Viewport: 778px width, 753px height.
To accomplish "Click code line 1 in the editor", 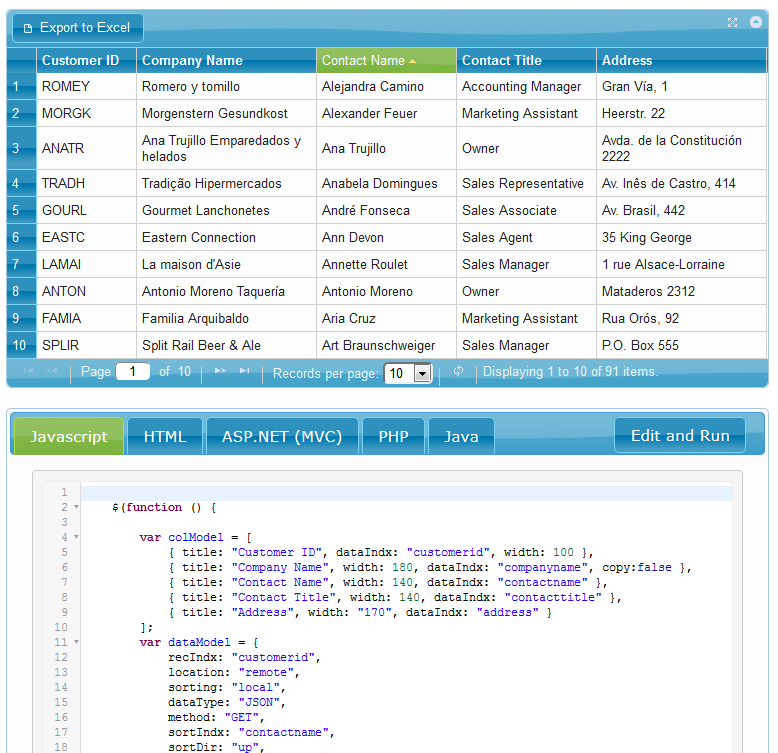I will [406, 493].
